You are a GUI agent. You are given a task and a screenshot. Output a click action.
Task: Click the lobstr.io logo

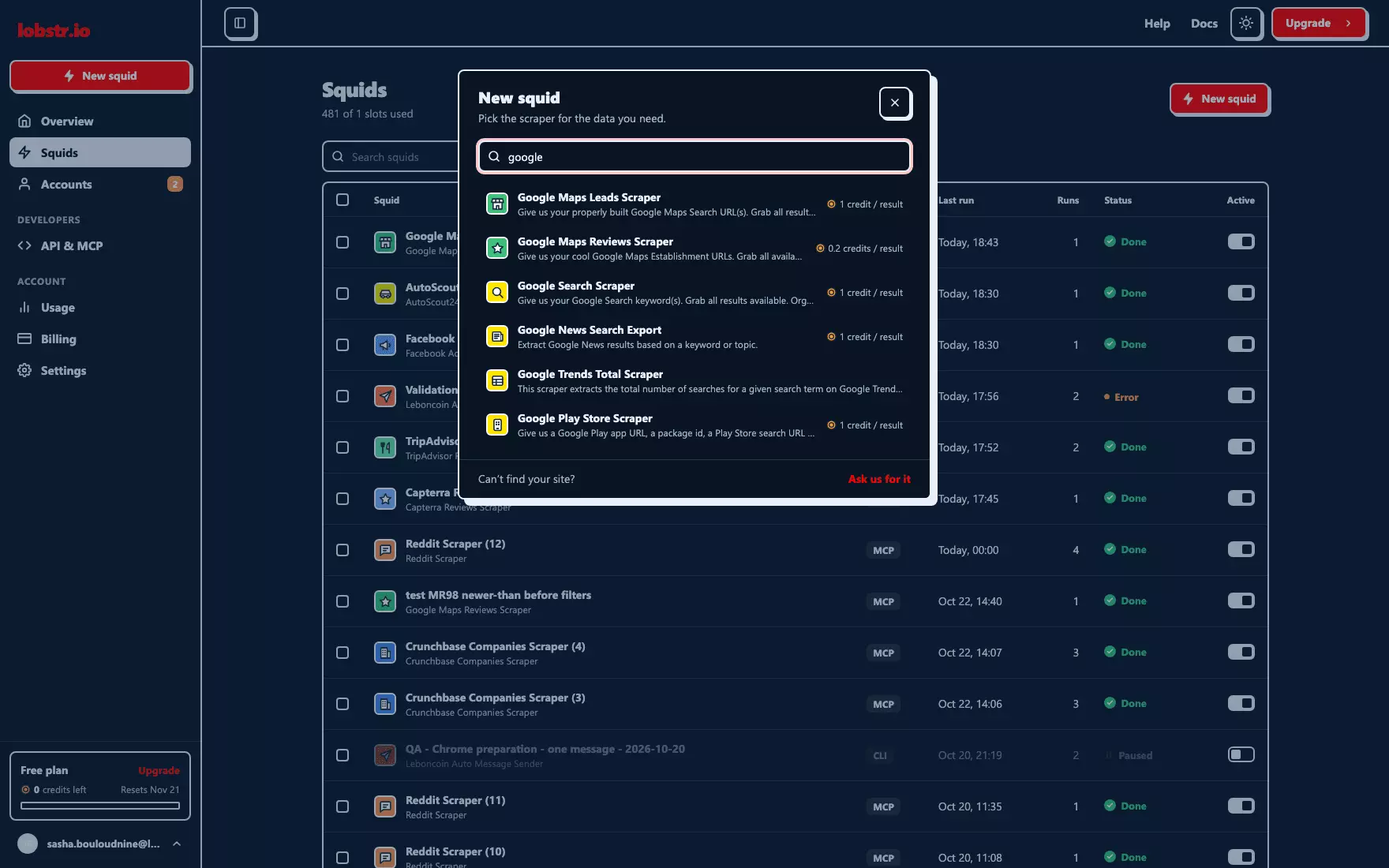[x=54, y=30]
